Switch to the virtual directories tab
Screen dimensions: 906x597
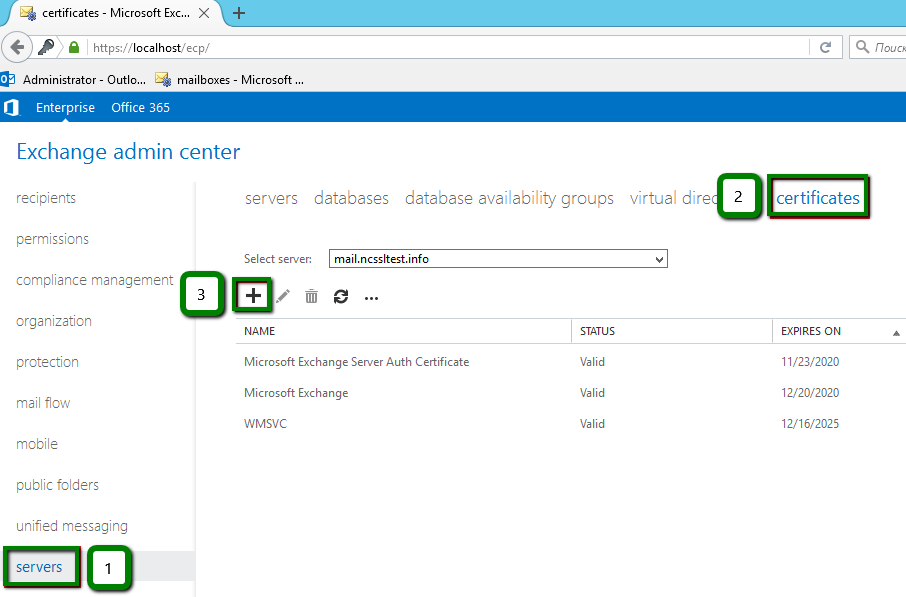tap(673, 198)
